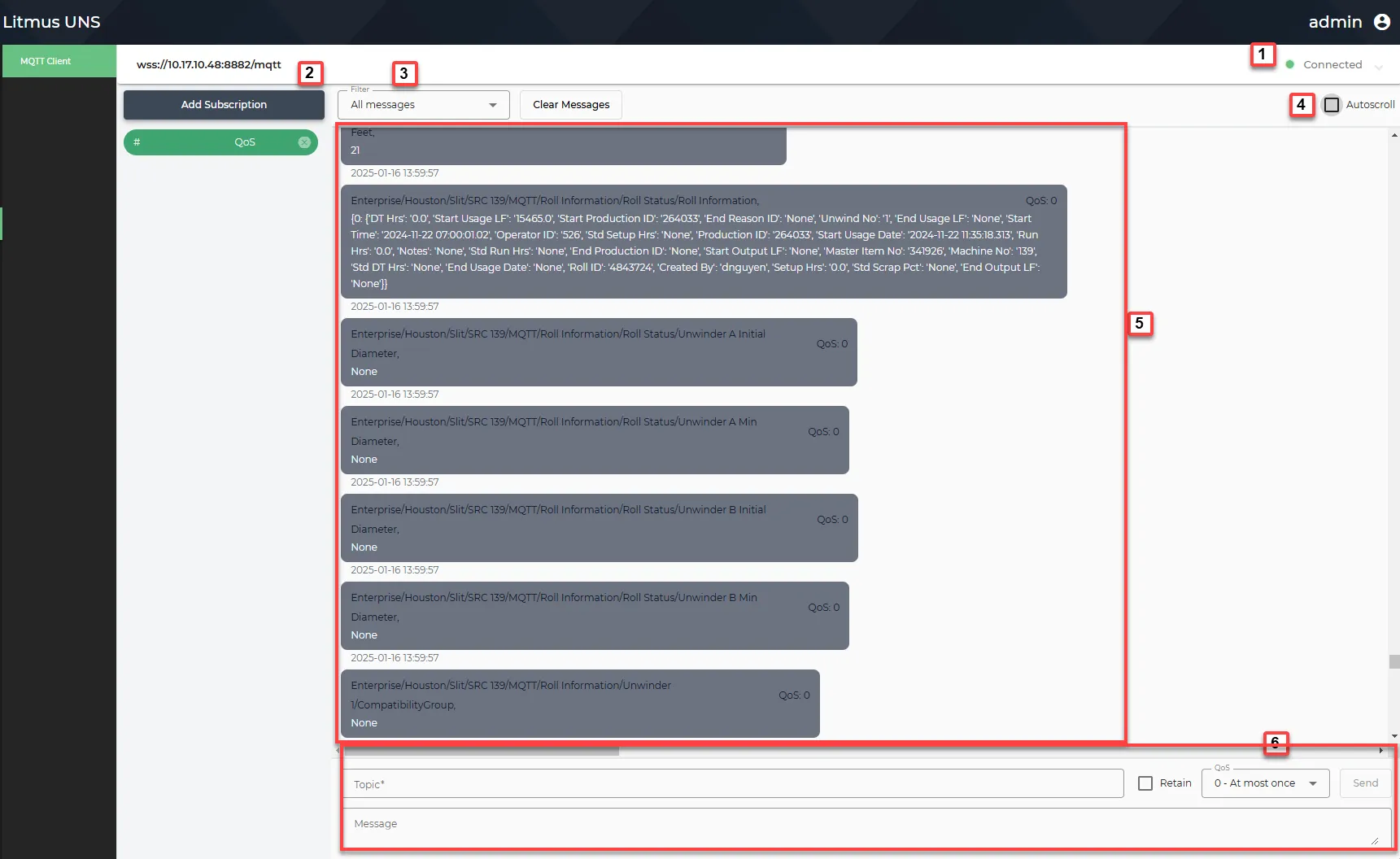Select the # QoS subscription pill
Screen dimensions: 1400x859
pos(220,142)
